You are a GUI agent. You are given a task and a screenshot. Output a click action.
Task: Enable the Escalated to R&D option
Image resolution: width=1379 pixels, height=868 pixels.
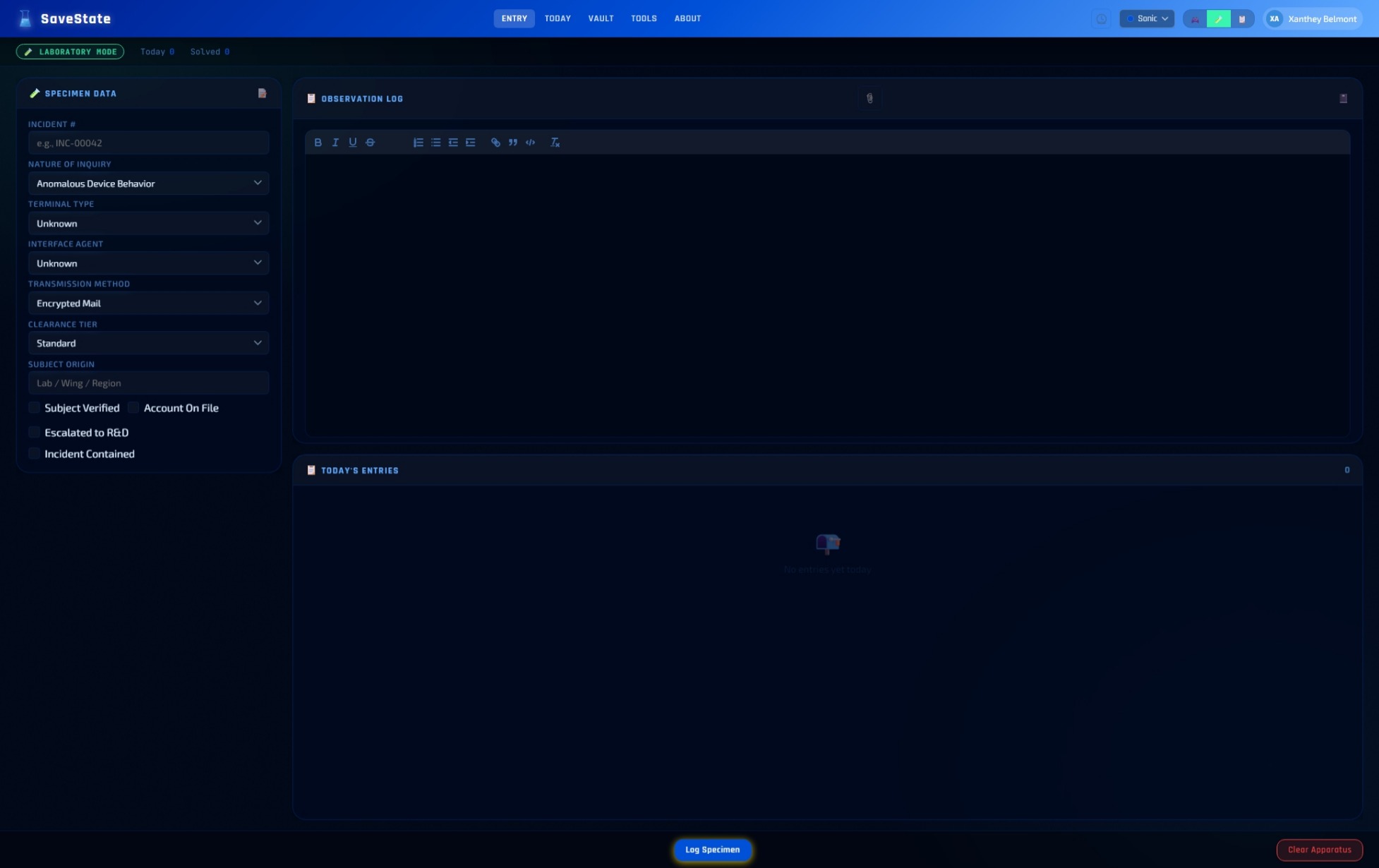point(35,432)
